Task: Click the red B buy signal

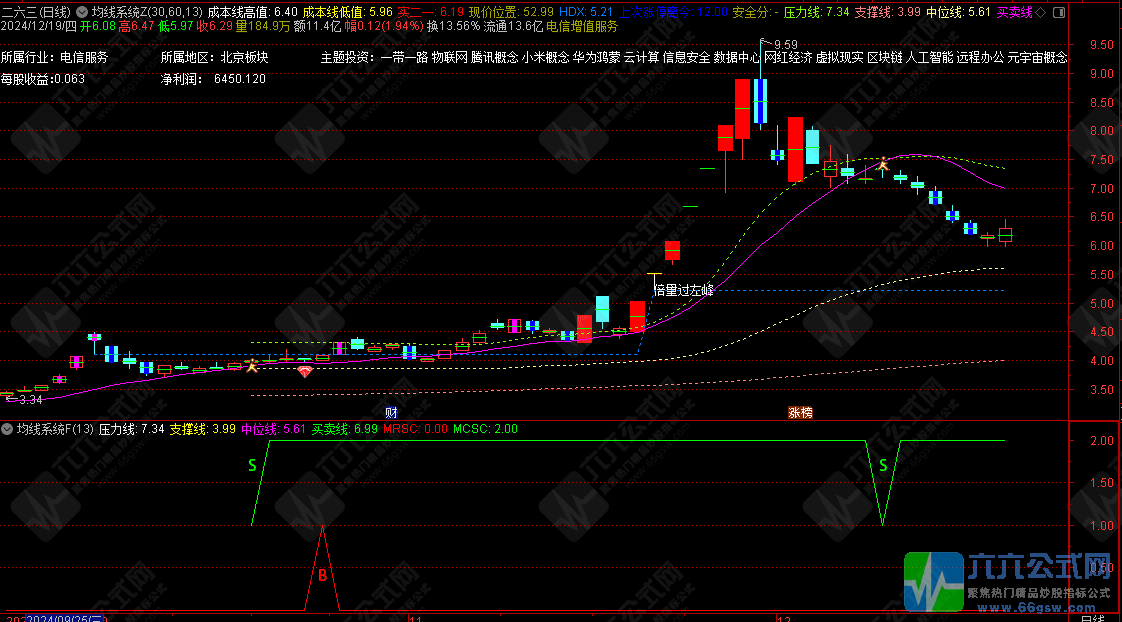Action: pos(322,575)
